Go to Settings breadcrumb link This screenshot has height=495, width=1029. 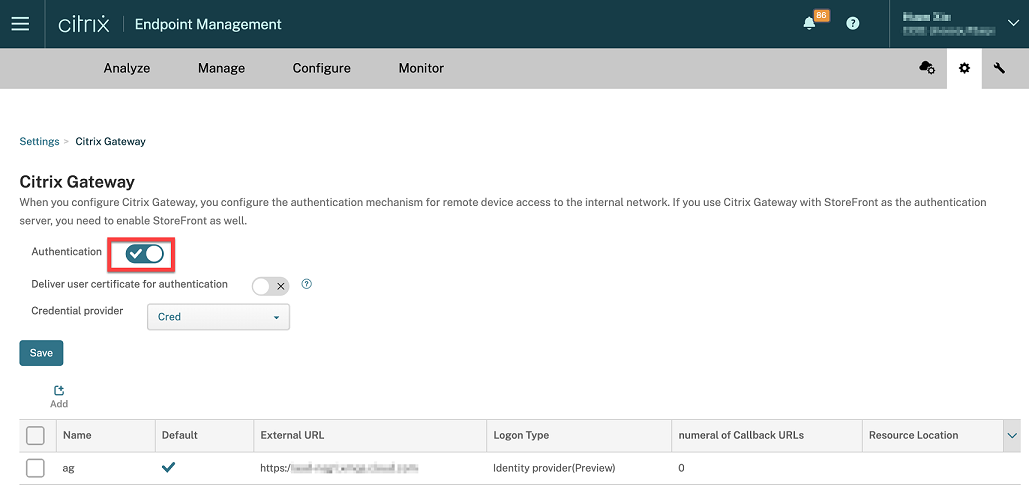tap(39, 142)
